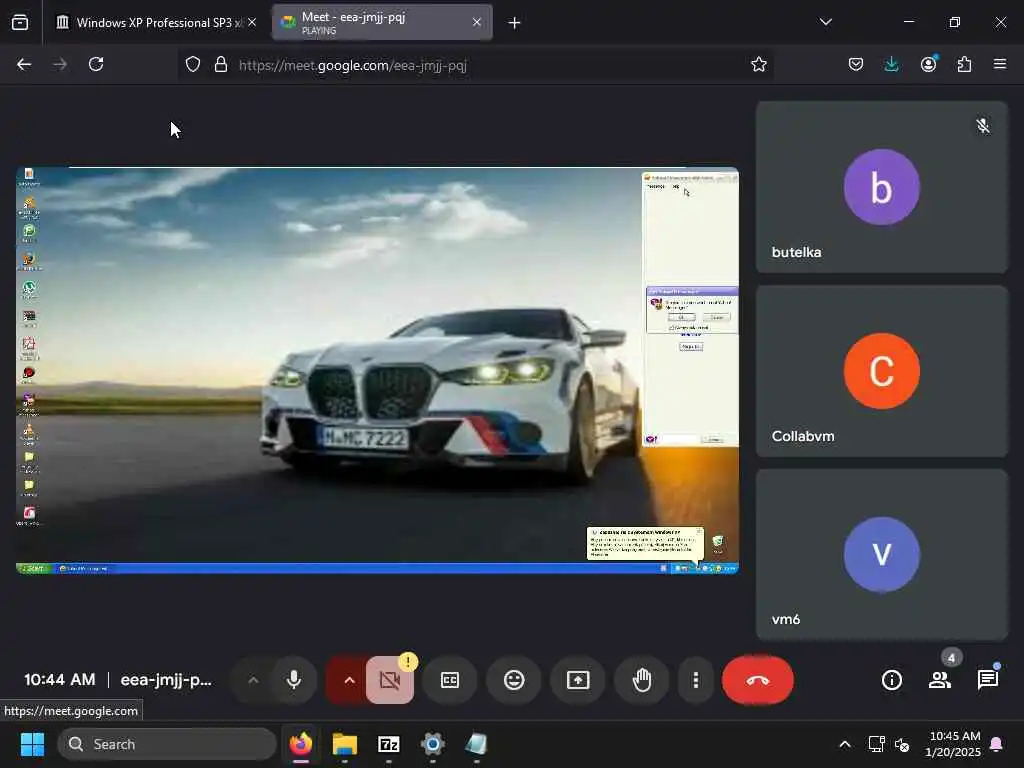The image size is (1024, 768).
Task: Switch to the Windows XP Professional SP3 tab
Action: click(157, 23)
